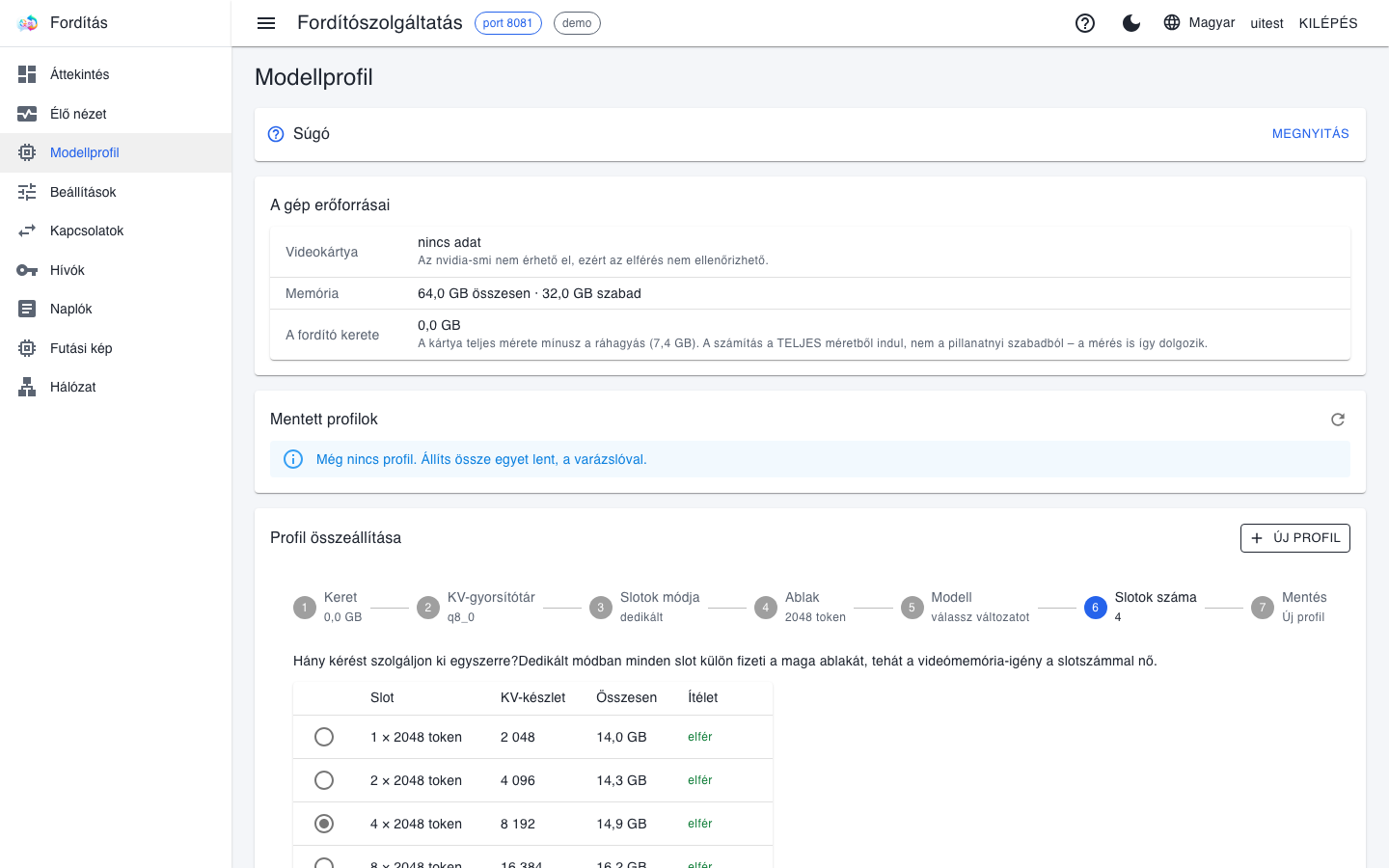This screenshot has width=1389, height=868.
Task: Toggle dark mode moon icon
Action: [1131, 23]
